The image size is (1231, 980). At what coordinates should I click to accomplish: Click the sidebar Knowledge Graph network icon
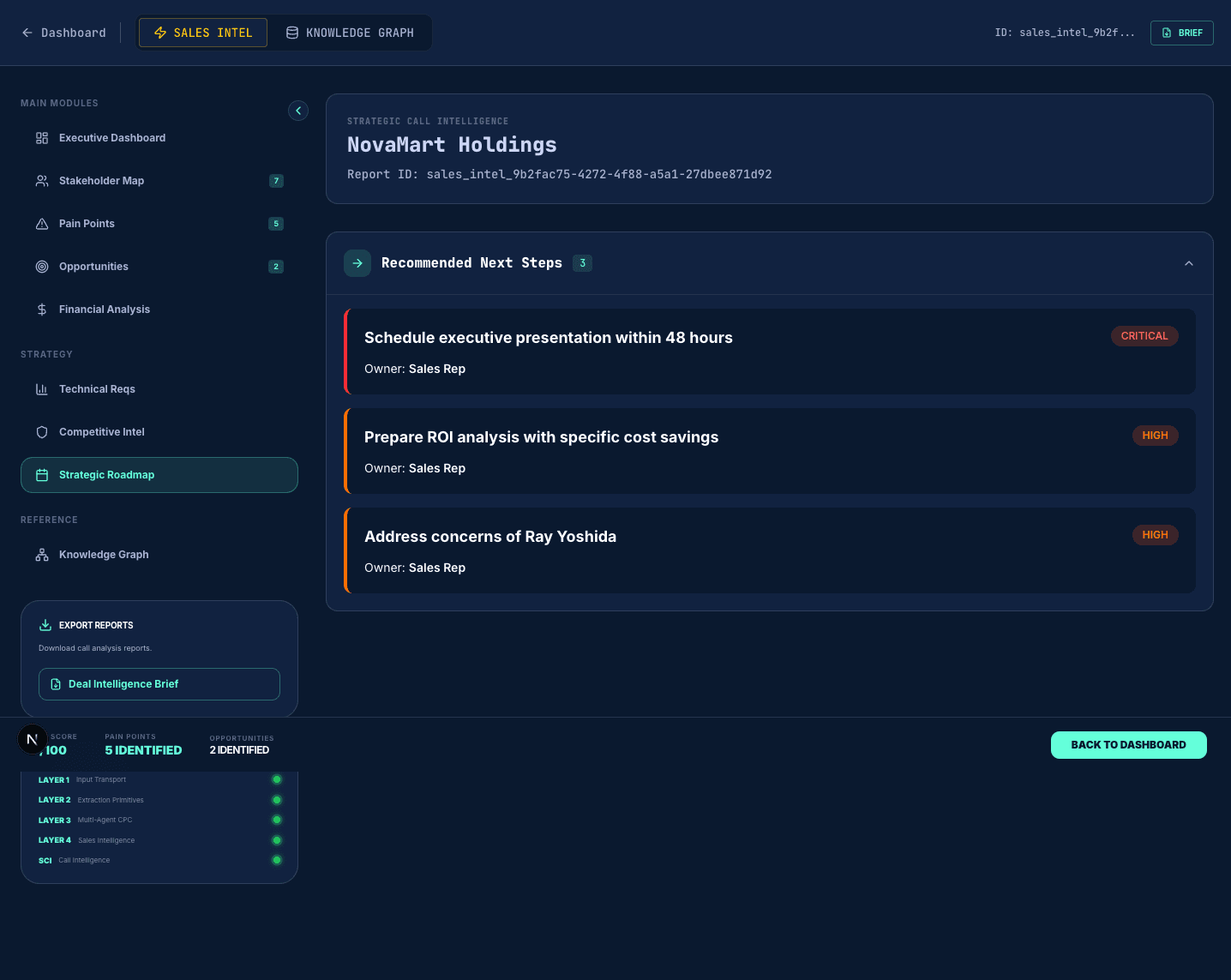point(42,555)
